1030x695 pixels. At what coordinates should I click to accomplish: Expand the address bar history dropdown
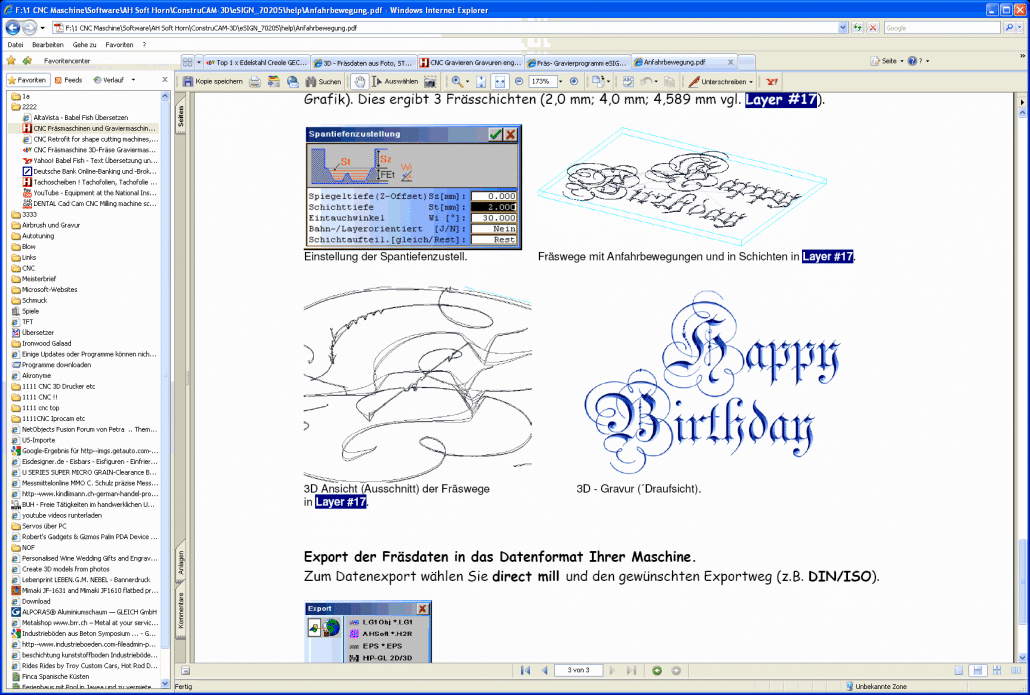[841, 28]
